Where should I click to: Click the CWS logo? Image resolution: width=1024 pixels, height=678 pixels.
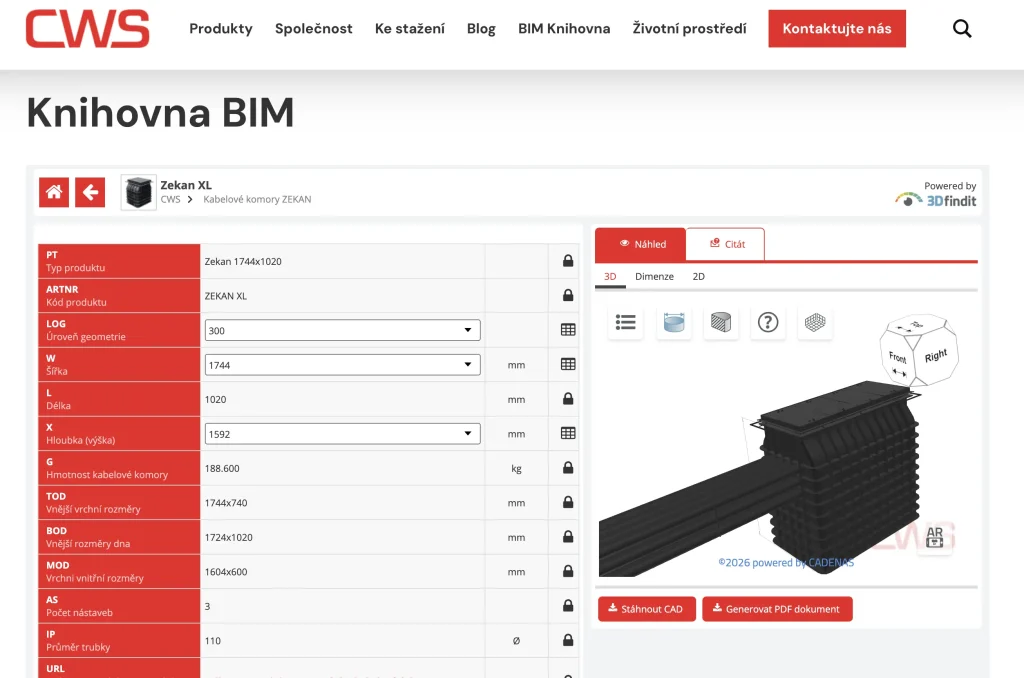click(x=88, y=29)
